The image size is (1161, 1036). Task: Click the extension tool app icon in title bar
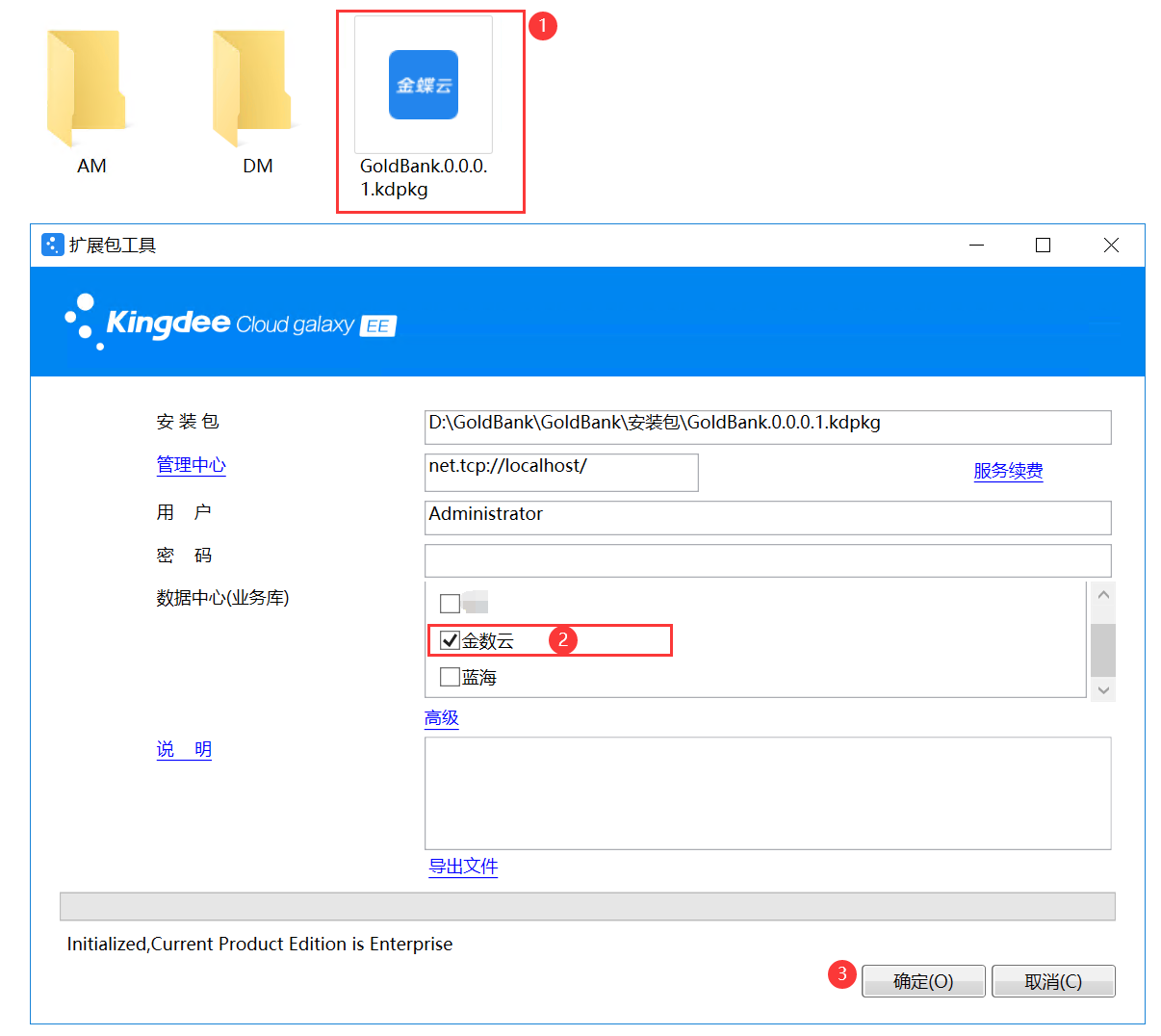click(52, 245)
